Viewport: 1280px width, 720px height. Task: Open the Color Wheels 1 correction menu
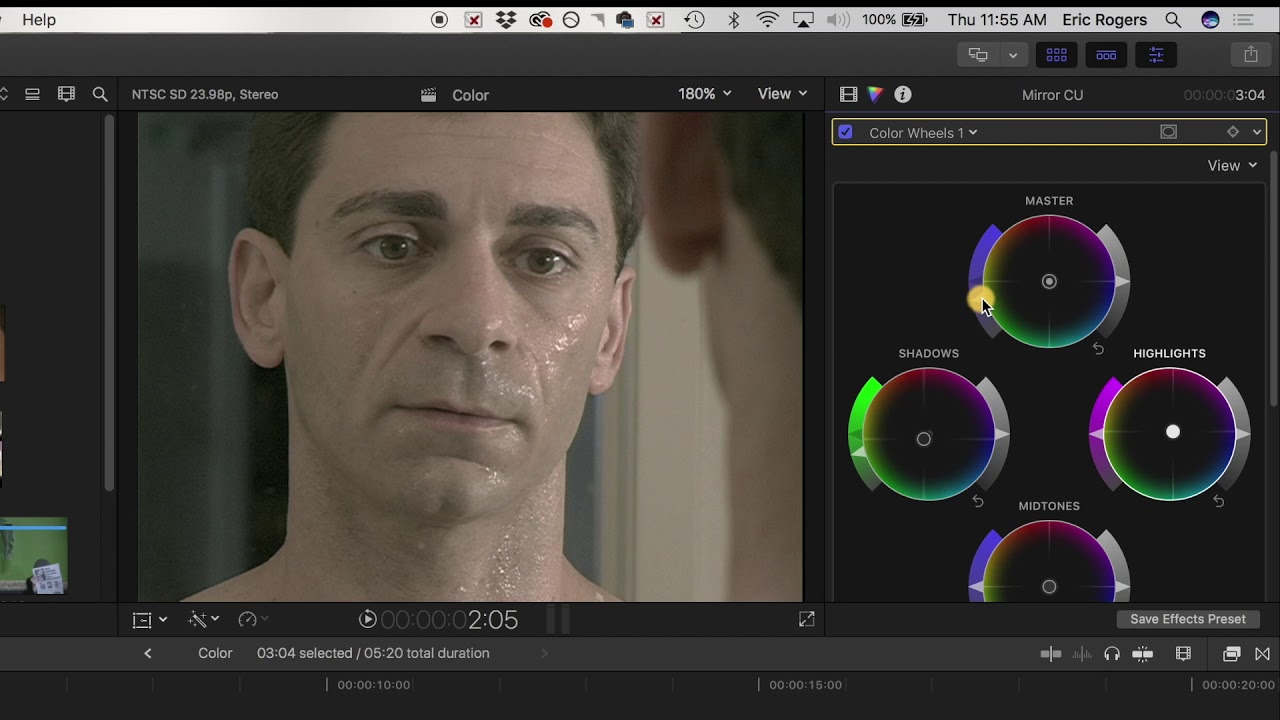923,132
